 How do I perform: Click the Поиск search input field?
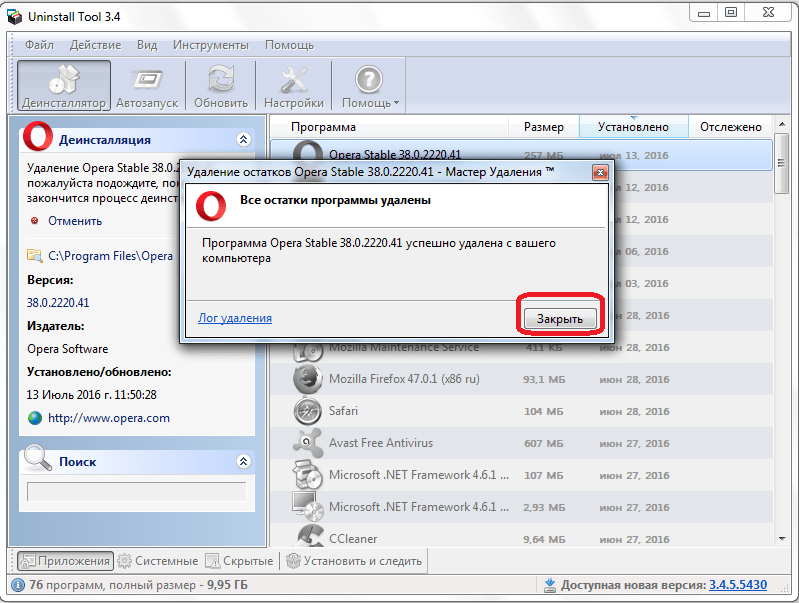137,492
